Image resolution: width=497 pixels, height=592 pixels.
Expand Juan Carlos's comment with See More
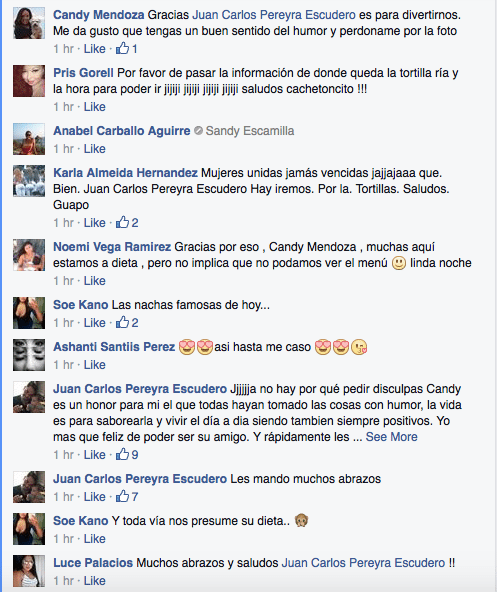click(391, 437)
